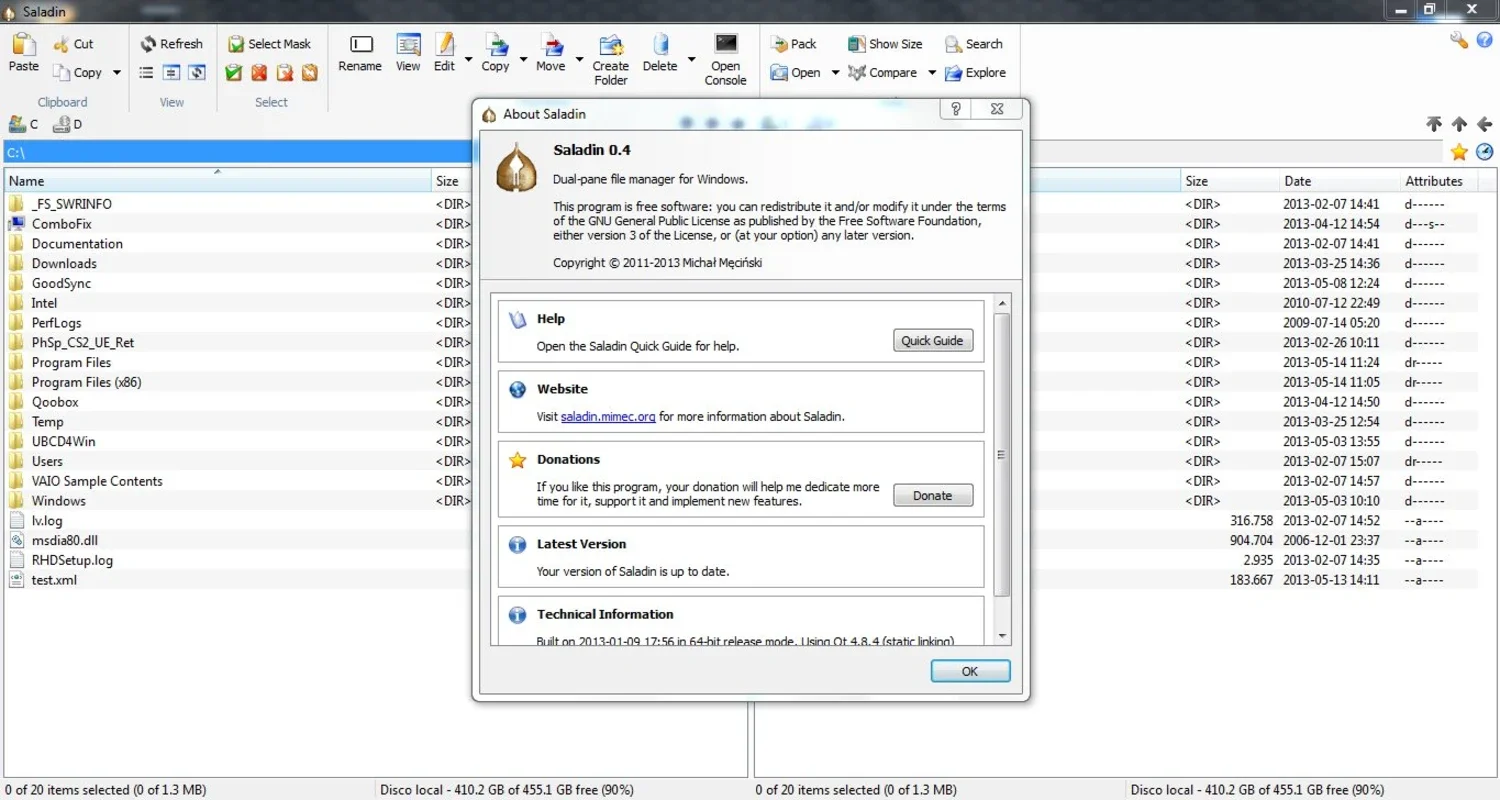The width and height of the screenshot is (1500, 800).
Task: Expand the Edit dropdown arrow
Action: pos(467,60)
